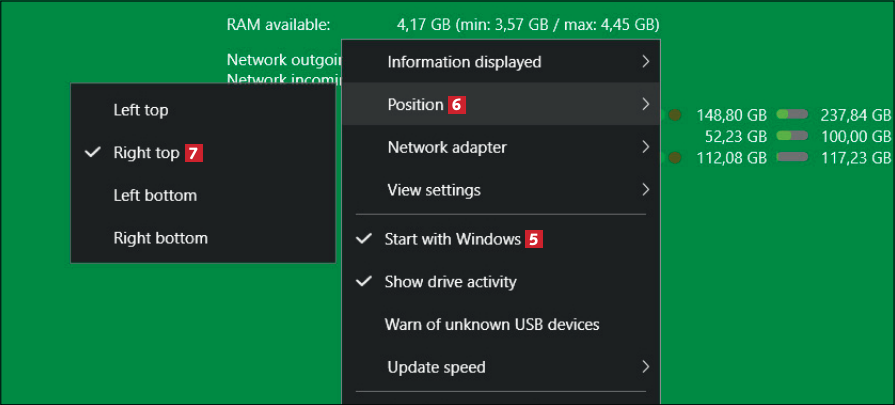Select Right bottom from the position submenu
Image resolution: width=895 pixels, height=405 pixels.
click(161, 238)
